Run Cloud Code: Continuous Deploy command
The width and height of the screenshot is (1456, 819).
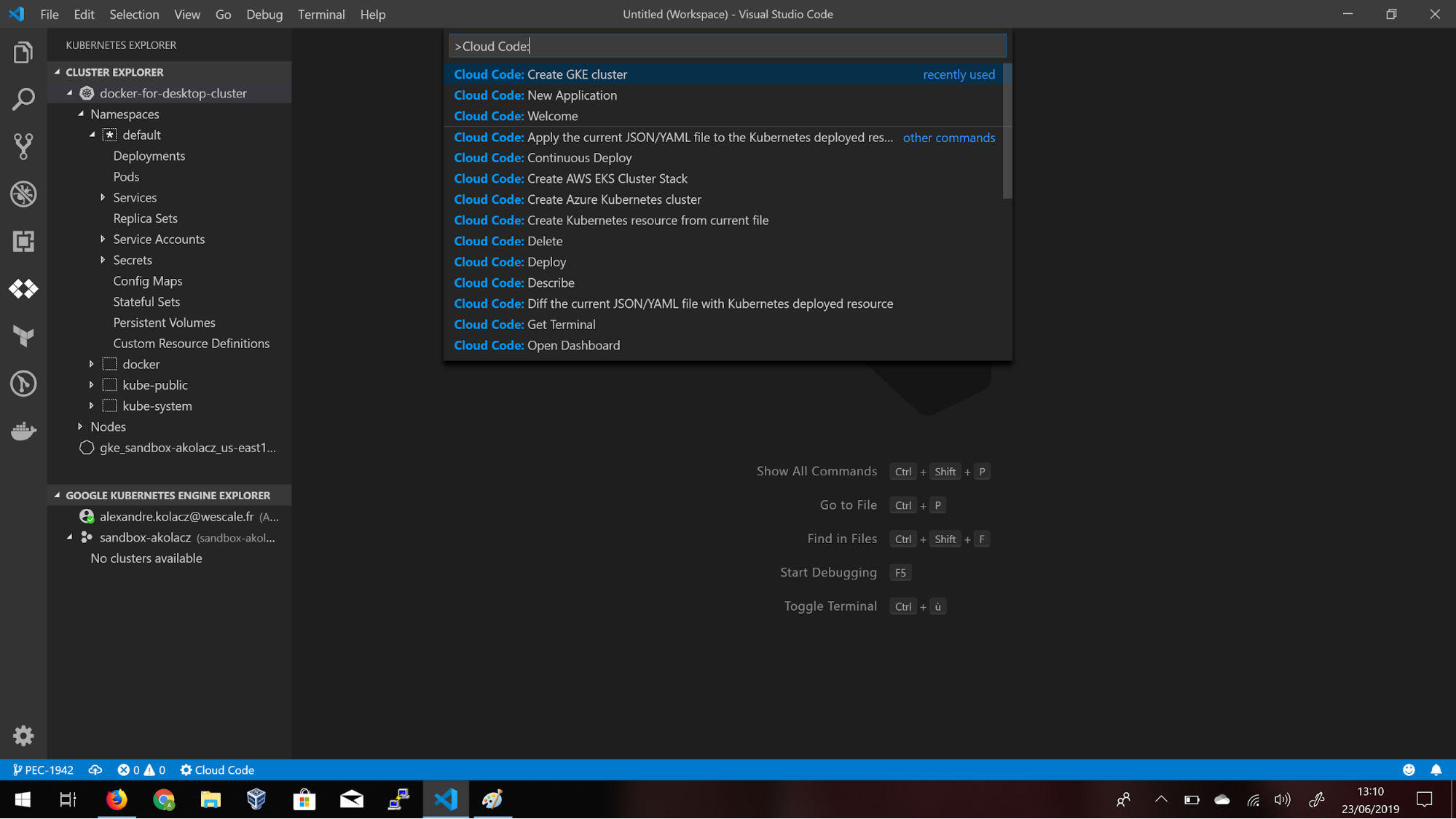pos(723,158)
